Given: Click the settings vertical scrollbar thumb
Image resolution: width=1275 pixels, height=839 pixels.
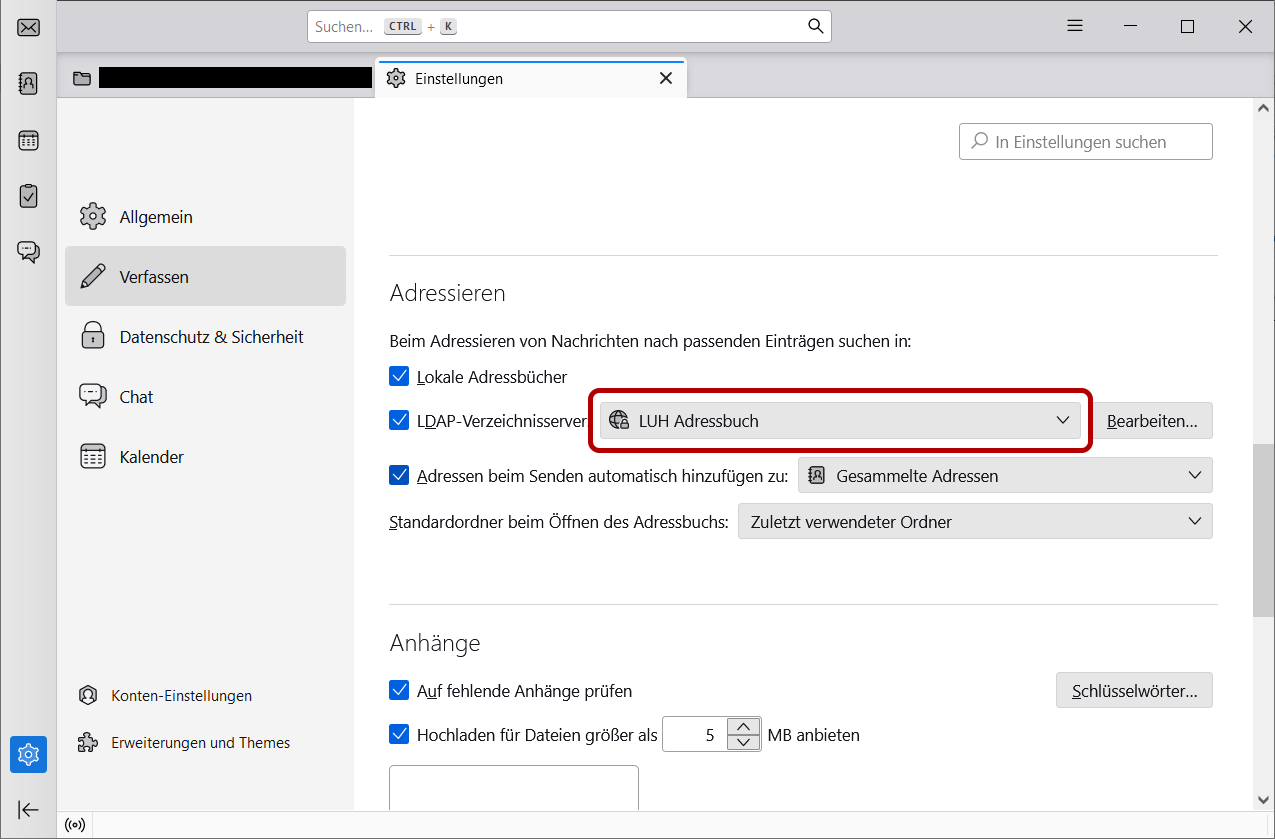Looking at the screenshot, I should click(x=1264, y=530).
